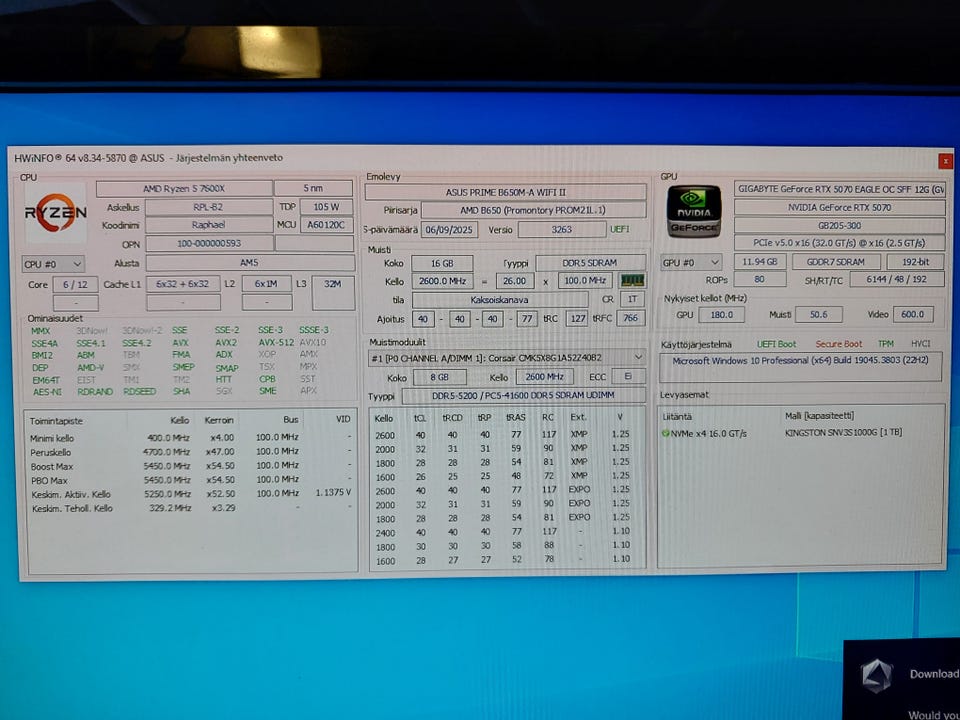Click the Download notification text
The image size is (960, 720).
pyautogui.click(x=933, y=674)
